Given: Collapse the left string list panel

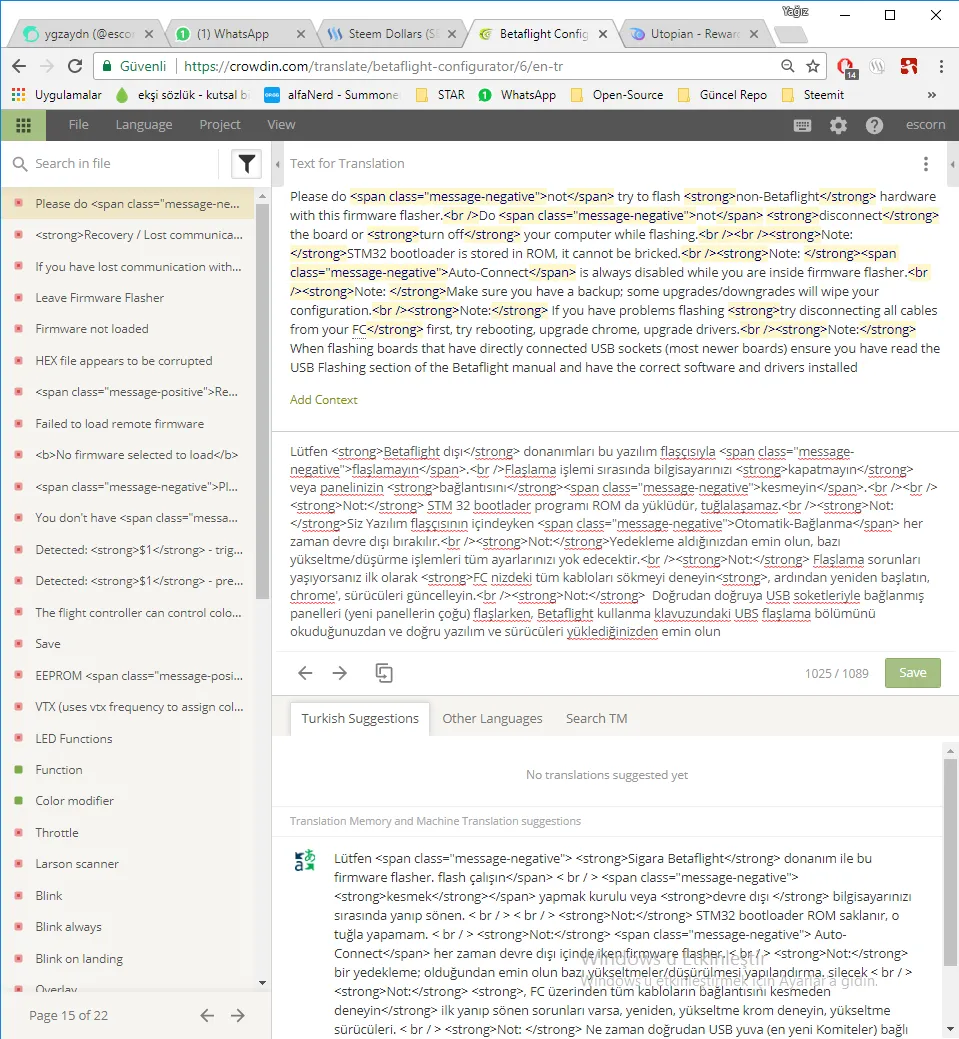Looking at the screenshot, I should (278, 164).
